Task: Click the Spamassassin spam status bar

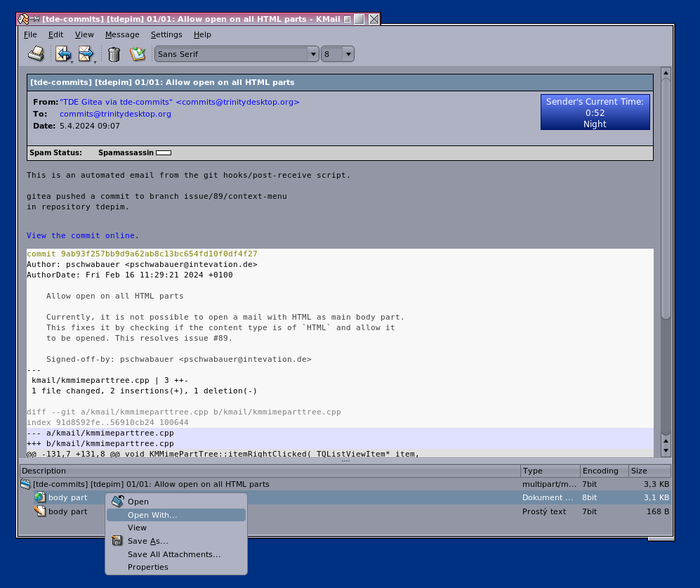Action: coord(163,153)
